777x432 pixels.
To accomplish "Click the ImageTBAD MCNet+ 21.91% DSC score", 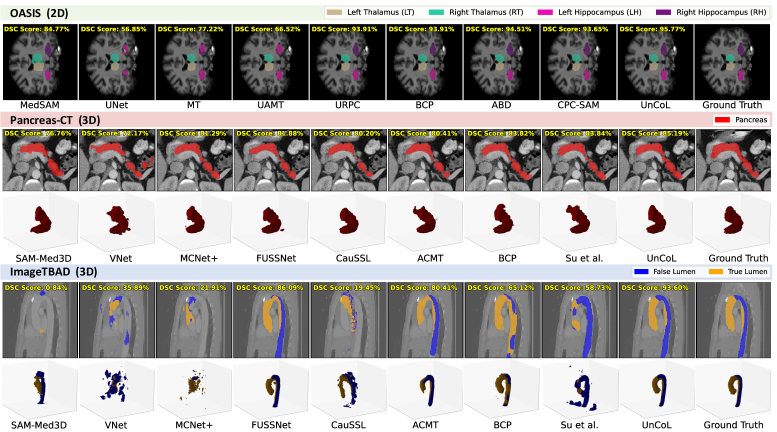I will click(x=192, y=287).
